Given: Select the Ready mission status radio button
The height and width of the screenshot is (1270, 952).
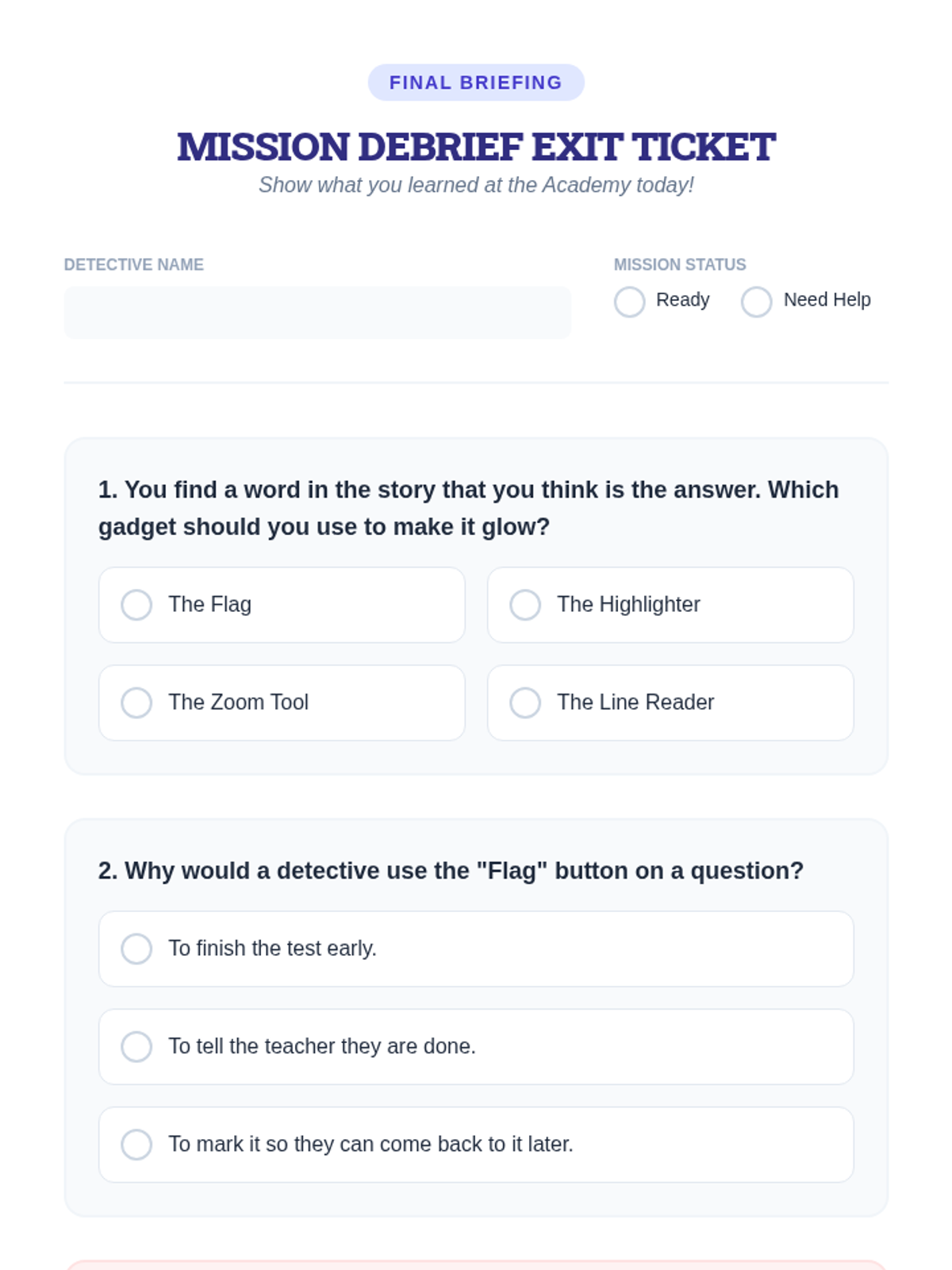Looking at the screenshot, I should tap(629, 302).
